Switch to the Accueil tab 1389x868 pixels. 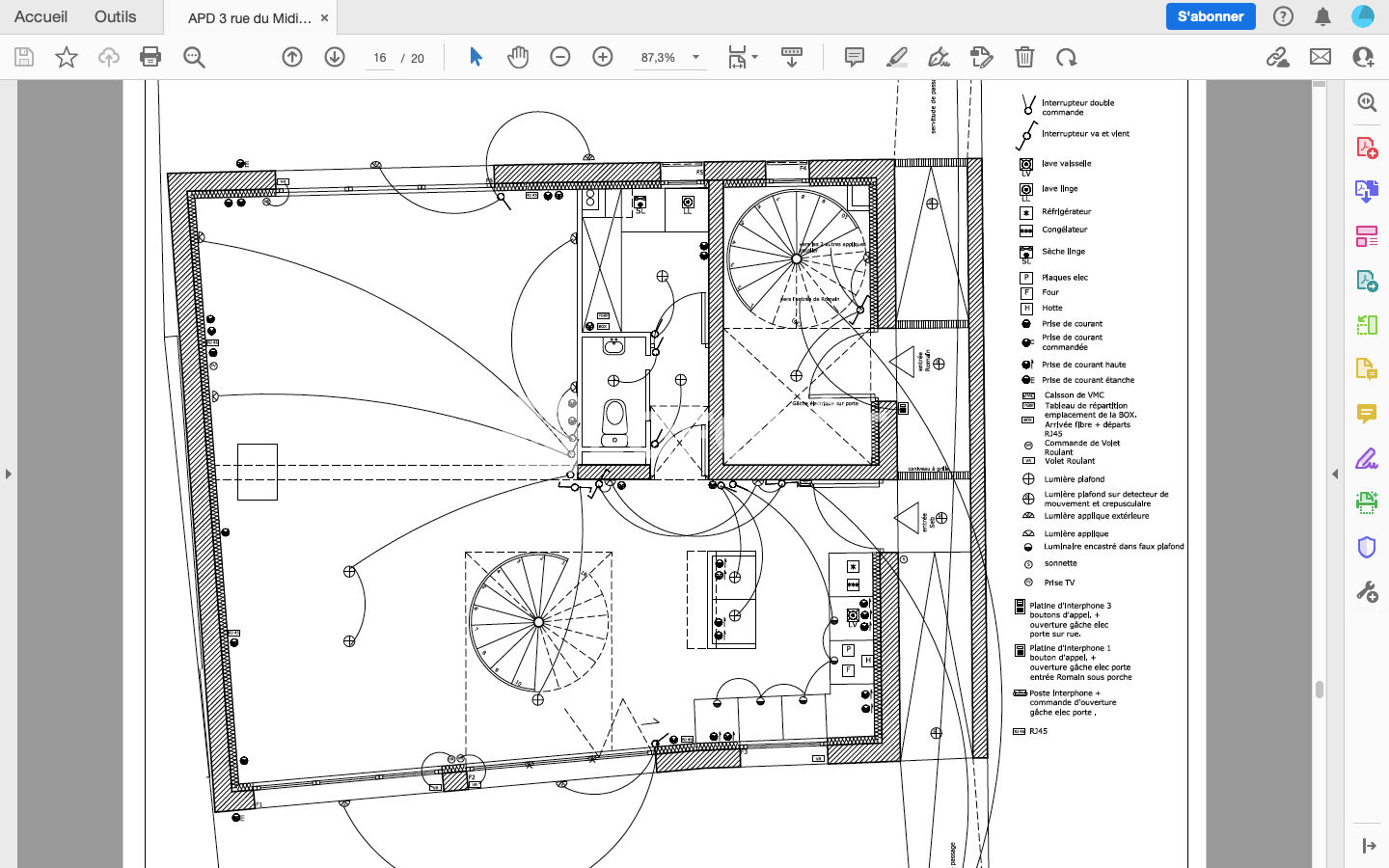[x=41, y=16]
